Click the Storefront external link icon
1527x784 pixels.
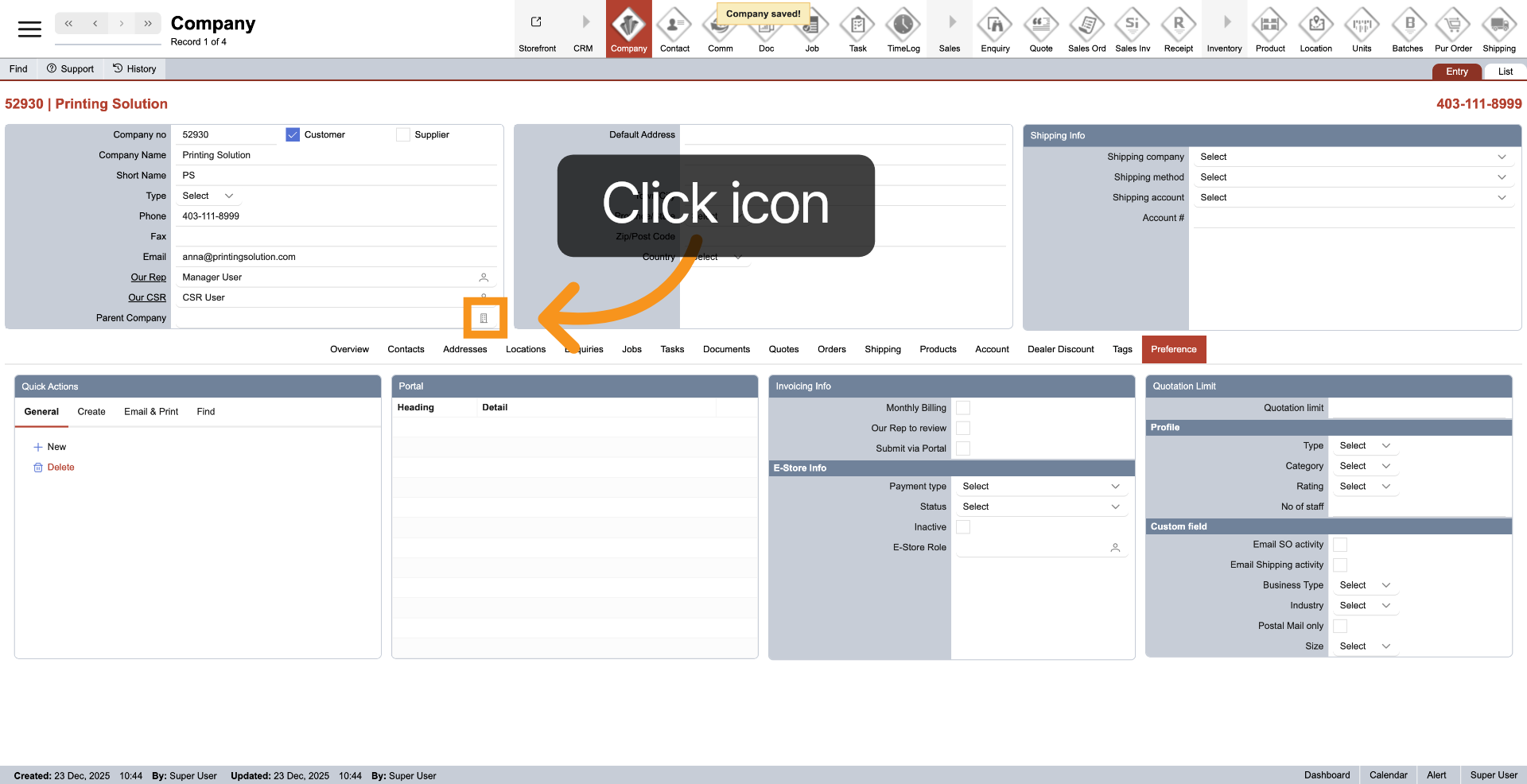coord(537,22)
